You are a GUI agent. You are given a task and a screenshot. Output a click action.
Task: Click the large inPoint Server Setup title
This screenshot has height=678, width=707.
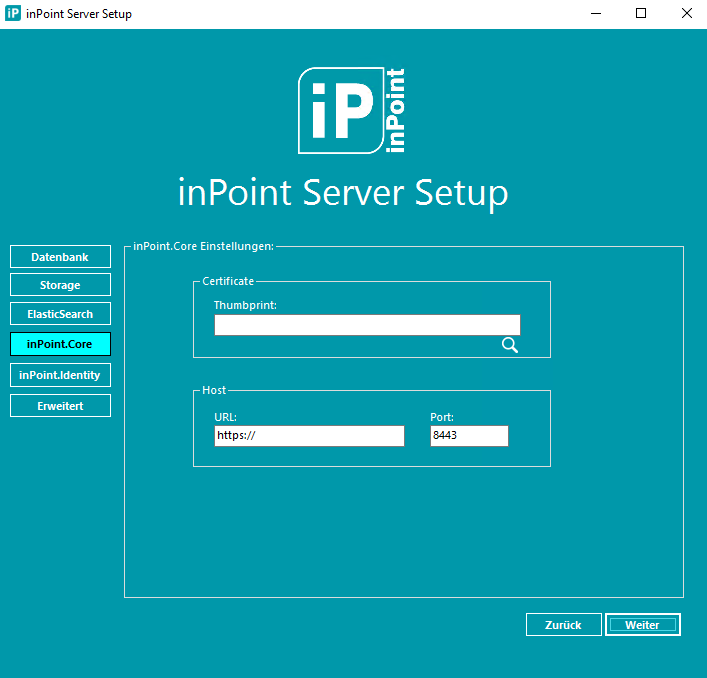pos(343,193)
